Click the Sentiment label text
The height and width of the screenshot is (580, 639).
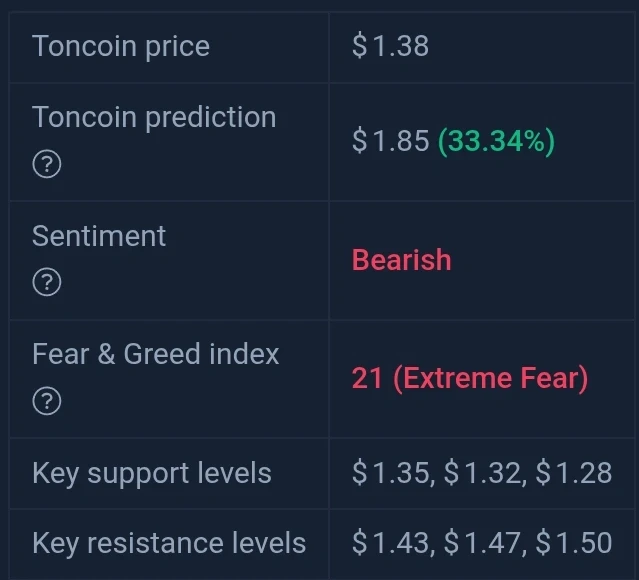99,236
